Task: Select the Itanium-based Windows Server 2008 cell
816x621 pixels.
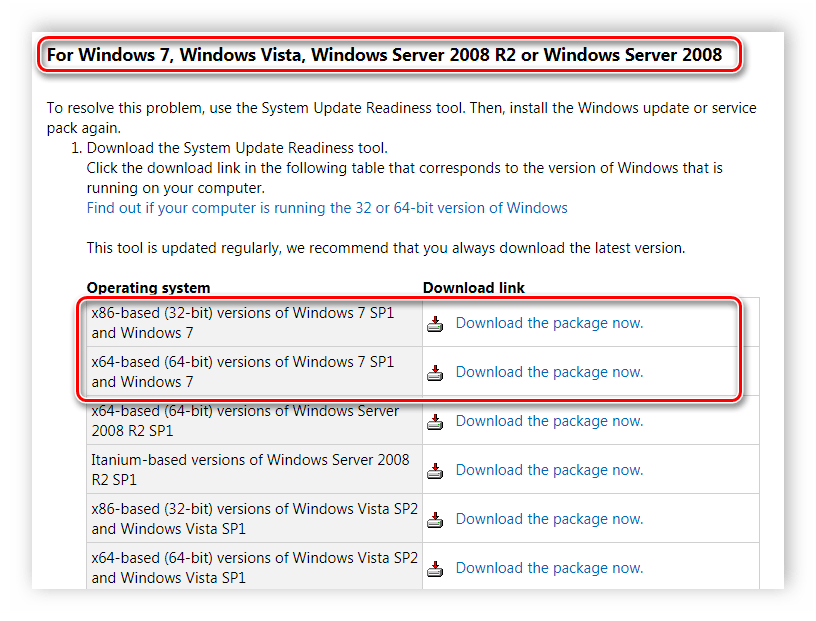Action: click(250, 469)
